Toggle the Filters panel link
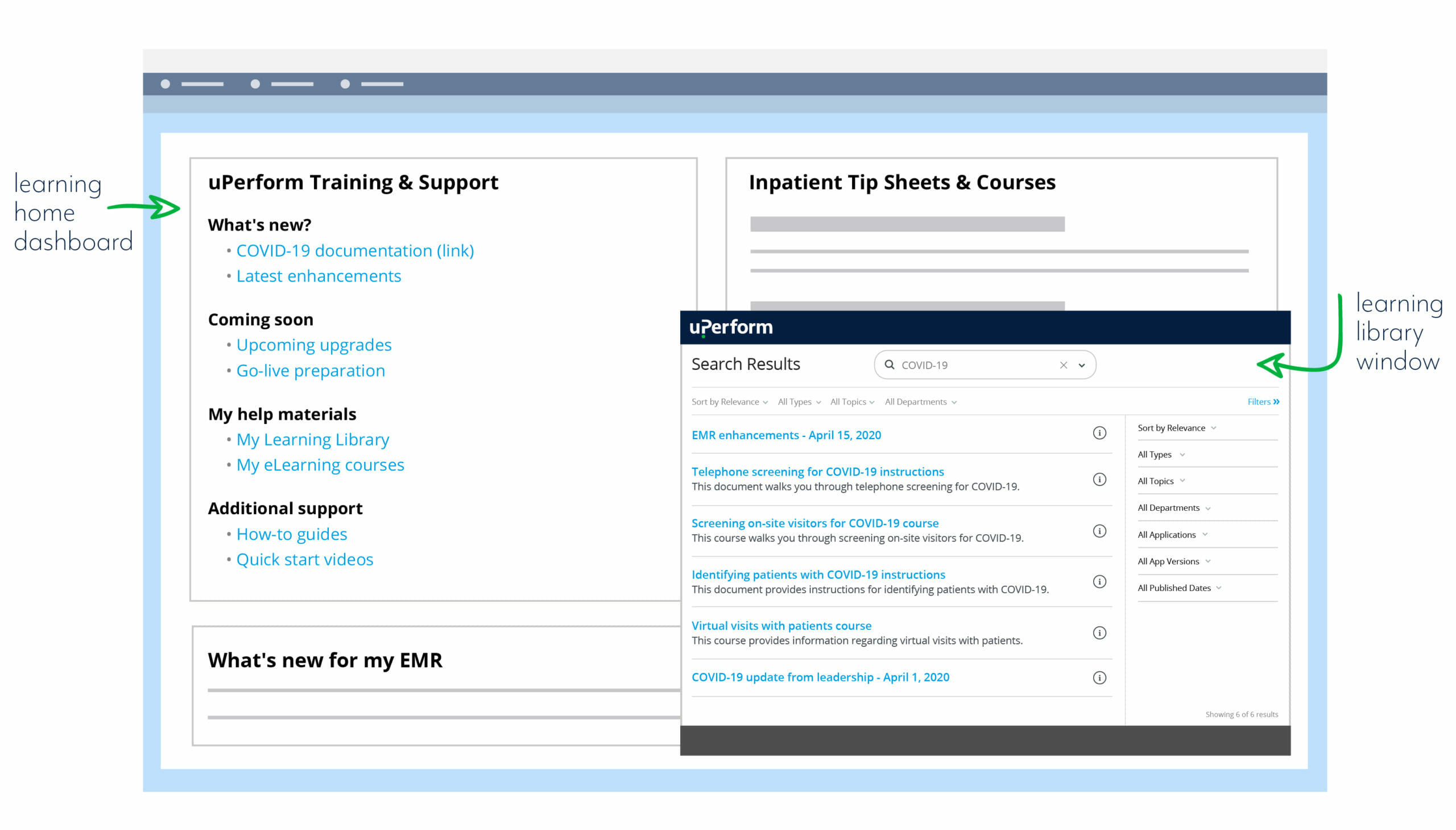The height and width of the screenshot is (830, 1456). 1263,402
